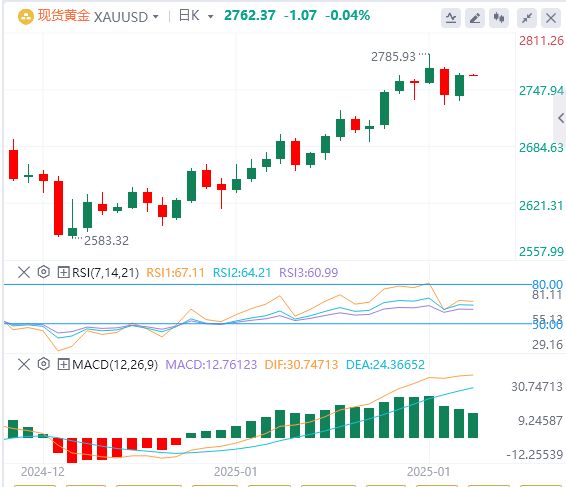Expand the side panel arrow

click(x=561, y=118)
